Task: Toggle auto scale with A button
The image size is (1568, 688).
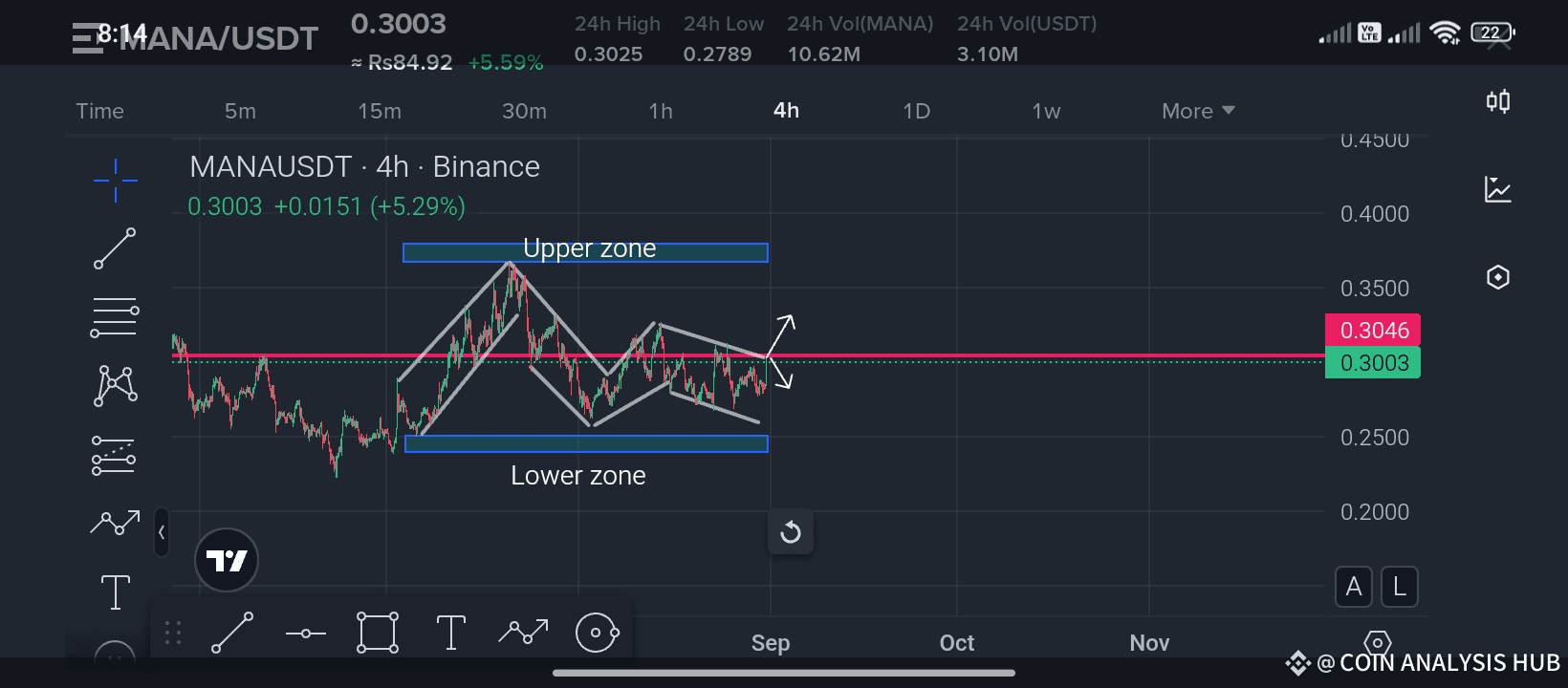Action: click(x=1354, y=587)
